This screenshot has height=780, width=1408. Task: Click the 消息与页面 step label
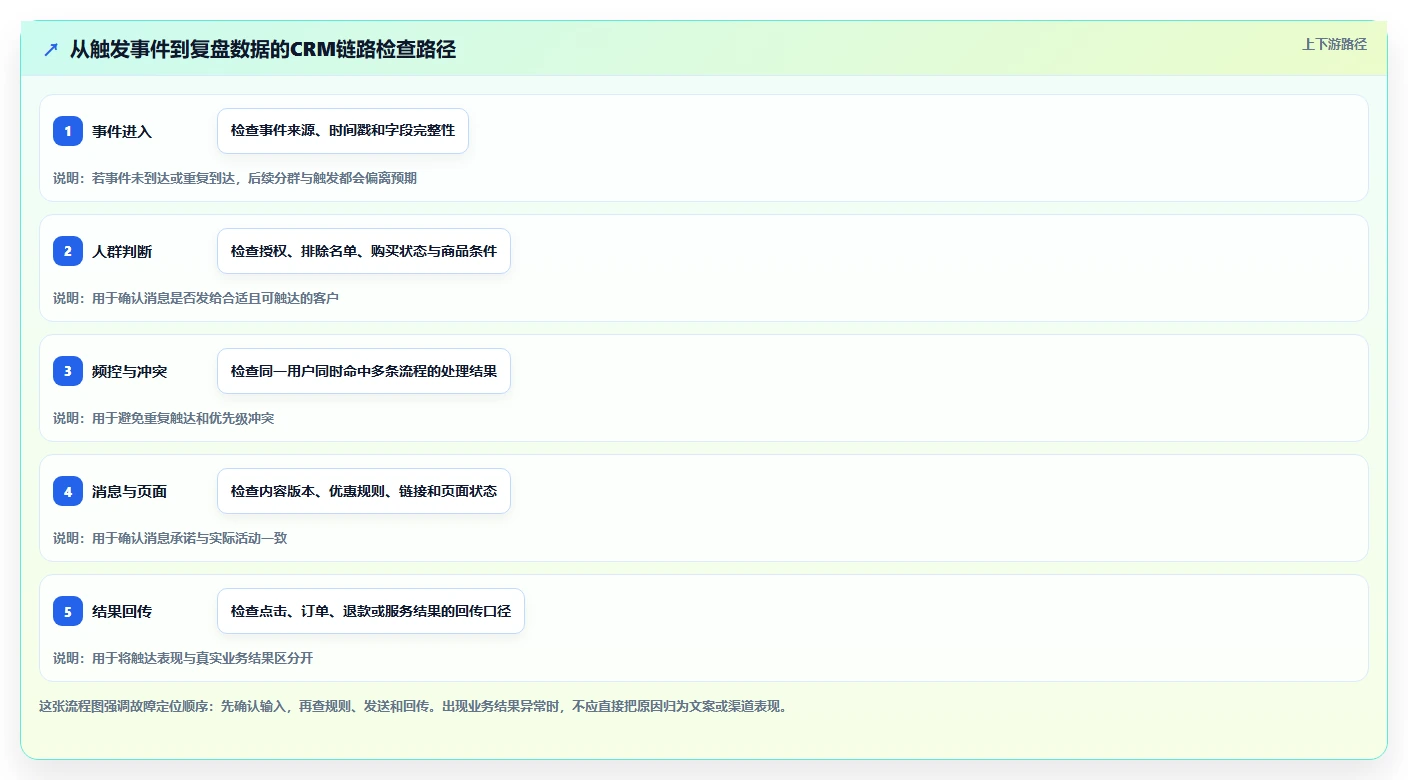[x=130, y=491]
